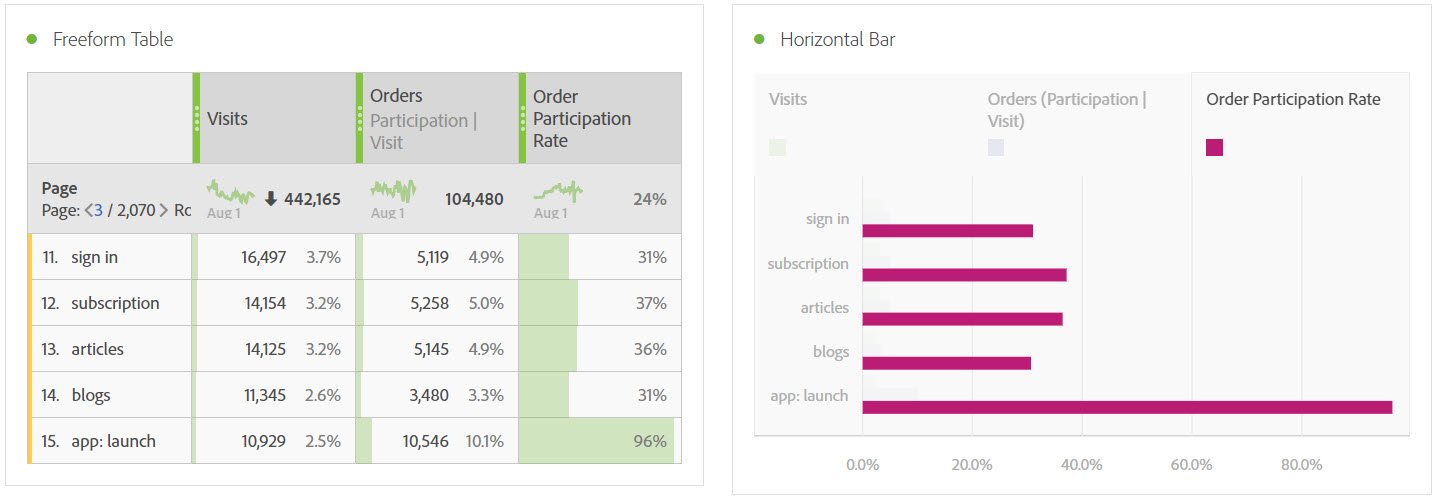
Task: Click the magenta Order Participation Rate swatch
Action: [x=1214, y=148]
